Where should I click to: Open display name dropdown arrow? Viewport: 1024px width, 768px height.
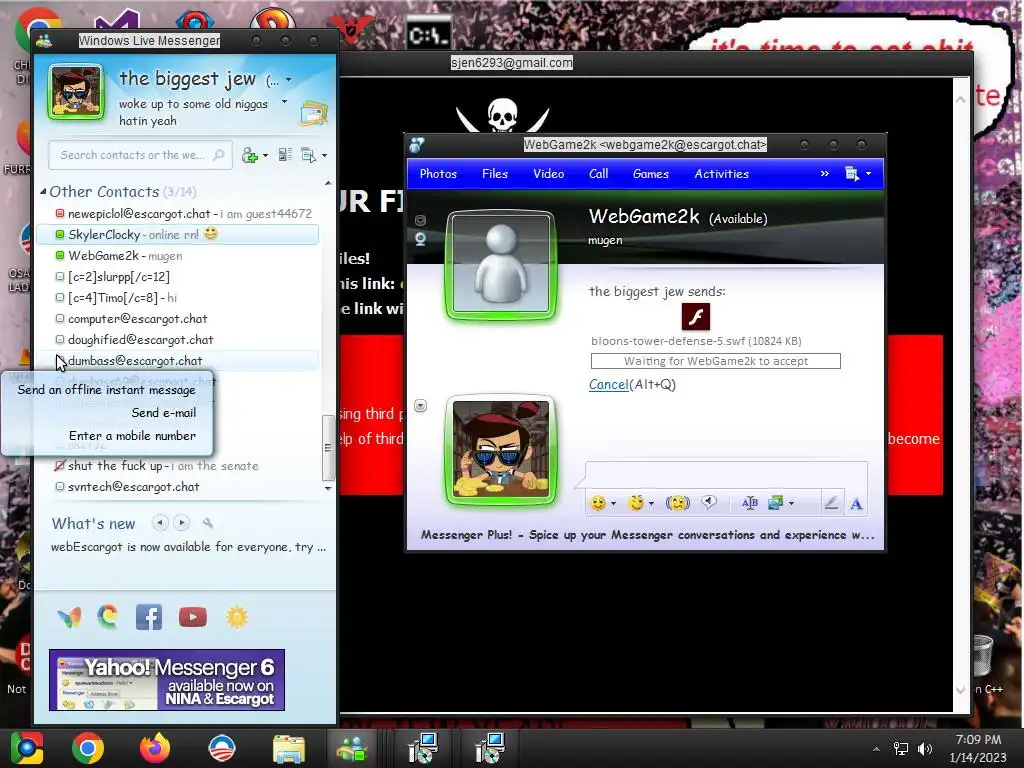tap(288, 80)
